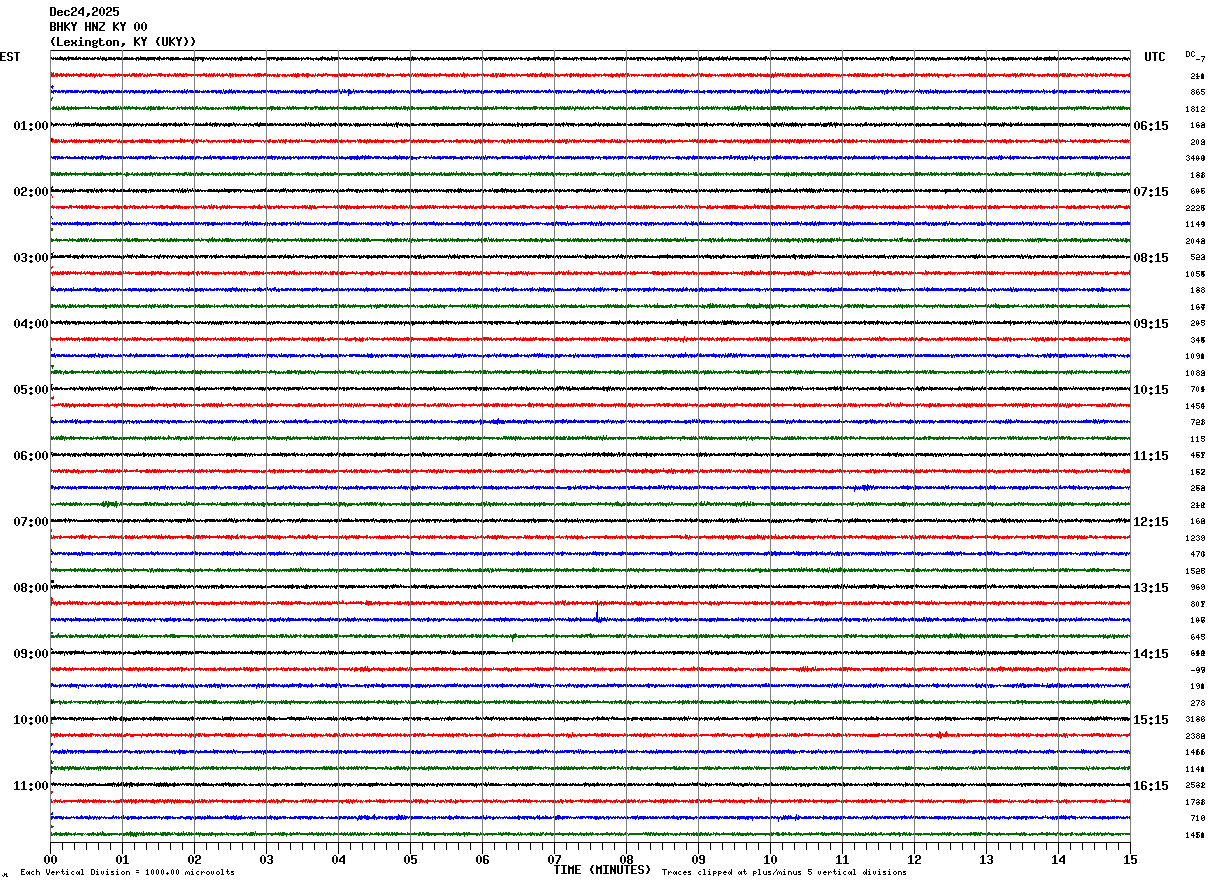This screenshot has height=886, width=1210.
Task: Click the 04 minute axis tick label
Action: click(338, 859)
